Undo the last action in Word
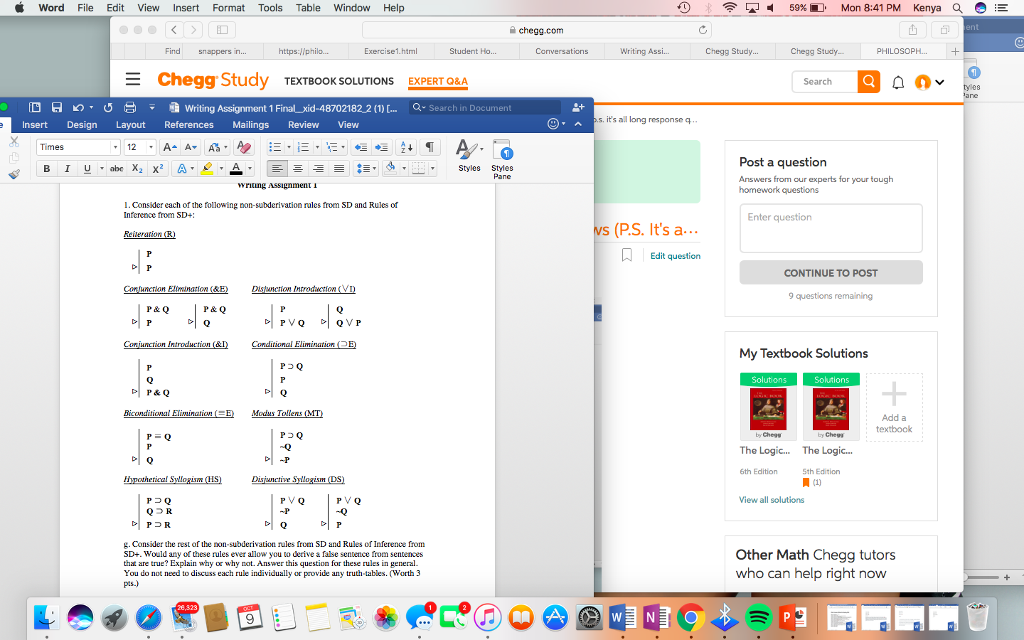Screen dimensions: 1024x640 (78, 108)
